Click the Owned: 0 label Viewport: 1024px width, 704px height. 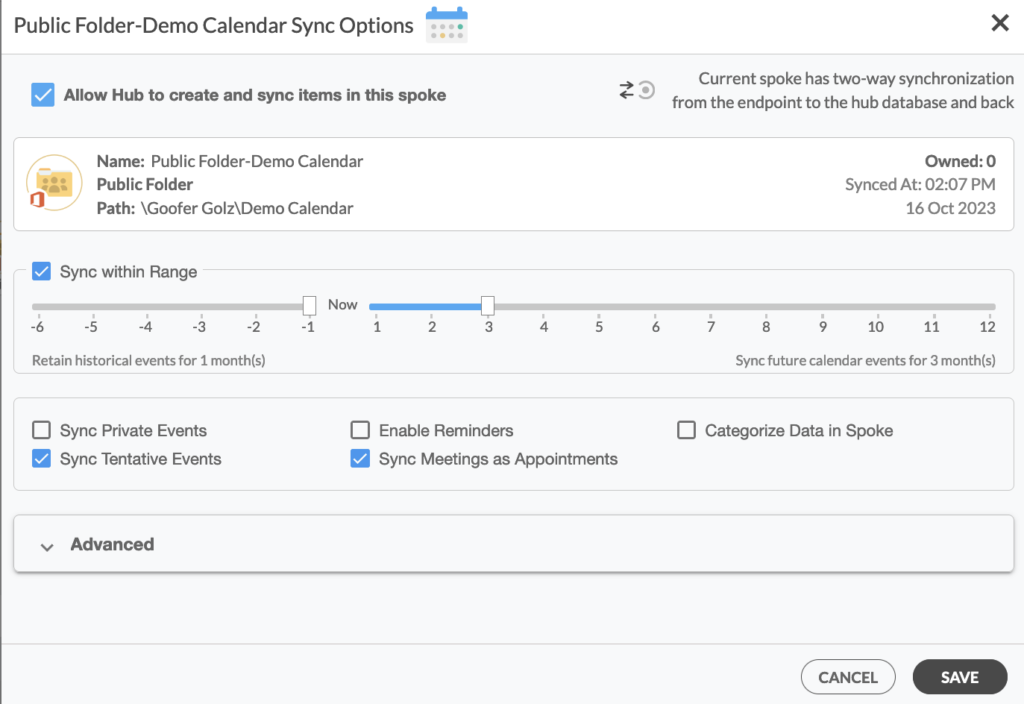point(959,161)
